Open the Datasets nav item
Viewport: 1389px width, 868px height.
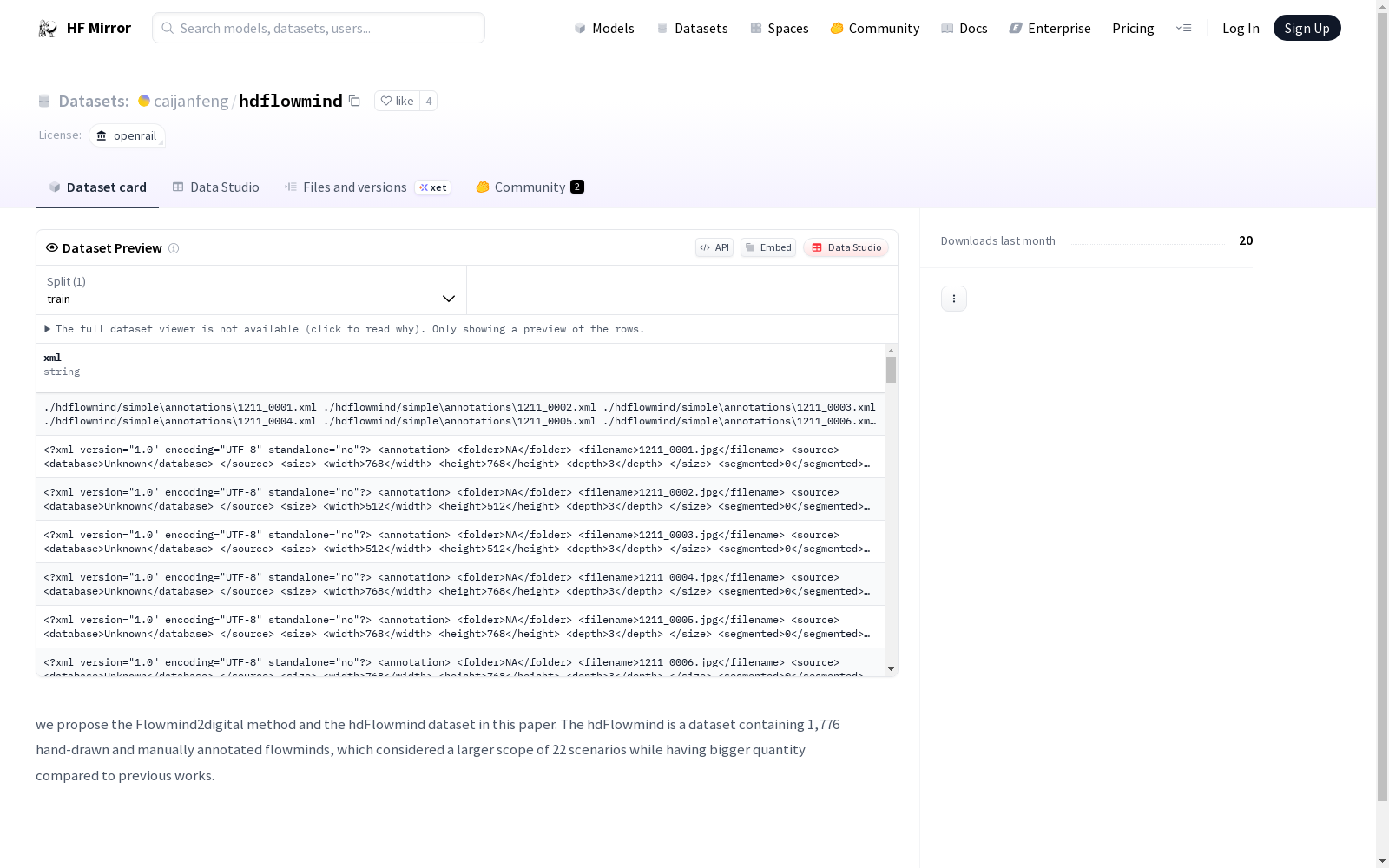(x=692, y=28)
